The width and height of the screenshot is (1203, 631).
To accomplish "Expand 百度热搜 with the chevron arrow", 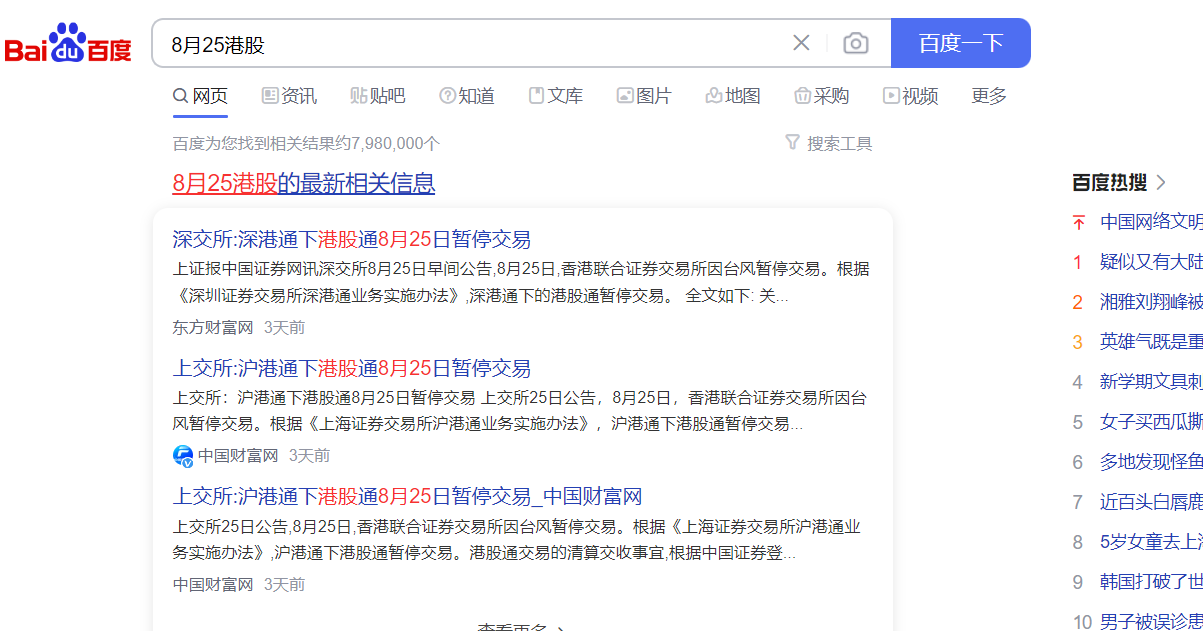I will click(x=1161, y=182).
